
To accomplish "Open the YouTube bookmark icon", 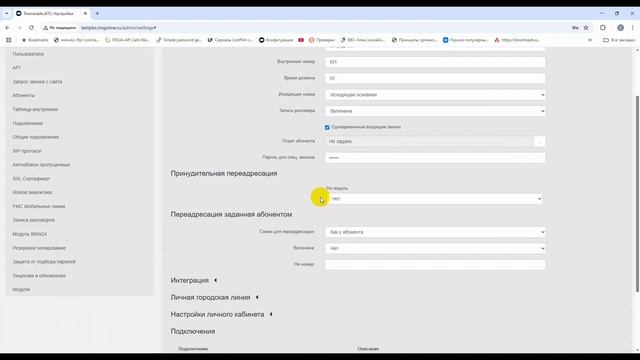I will [x=301, y=40].
